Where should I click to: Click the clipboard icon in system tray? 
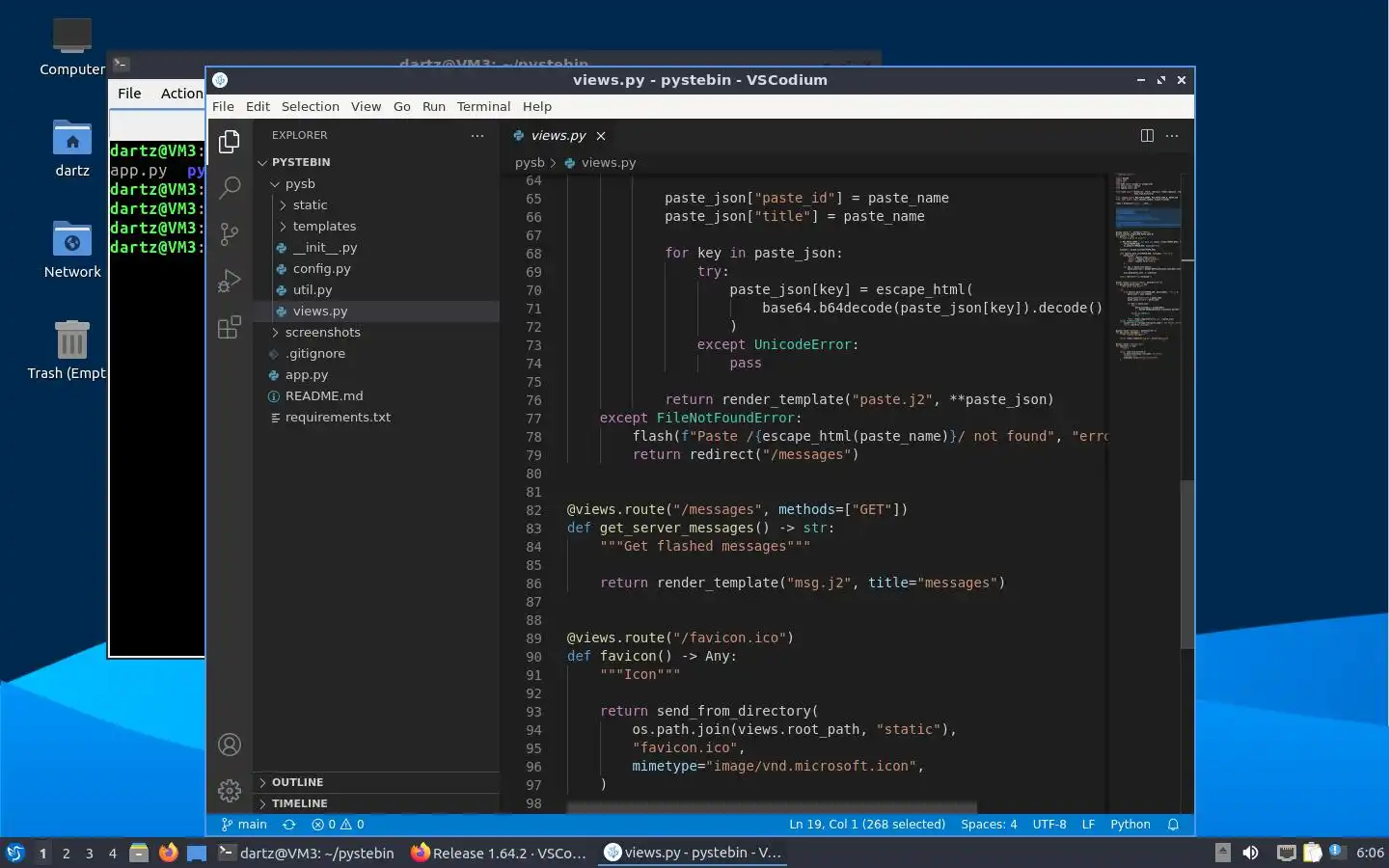pos(1312,853)
